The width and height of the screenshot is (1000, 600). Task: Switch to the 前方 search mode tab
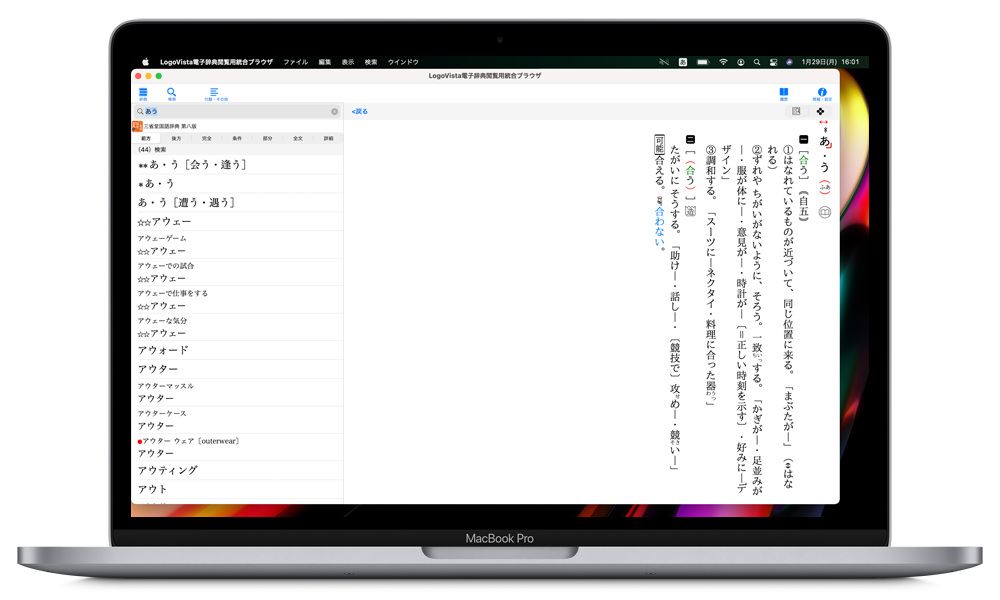pos(146,138)
